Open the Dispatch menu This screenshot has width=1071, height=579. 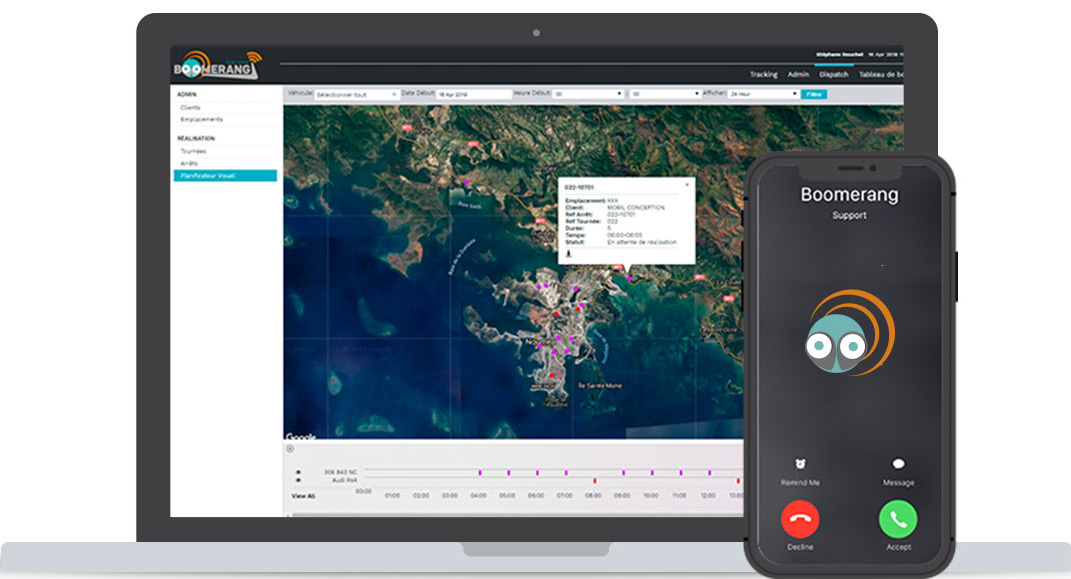833,74
